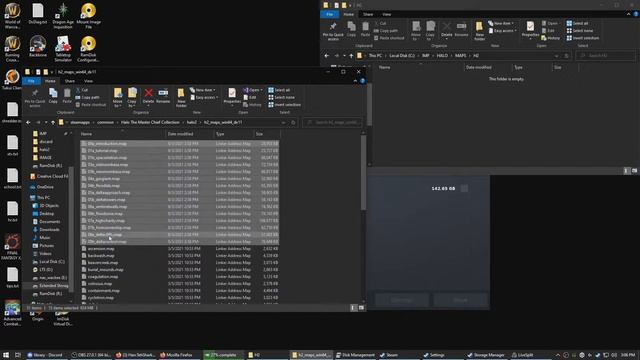Click the search box in h2_maps window
Viewport: 640px width, 360px height.
[333, 122]
